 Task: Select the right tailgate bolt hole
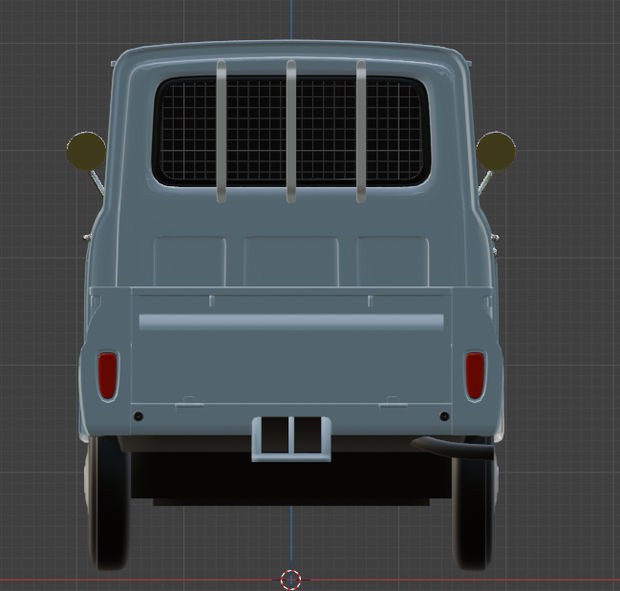point(444,416)
